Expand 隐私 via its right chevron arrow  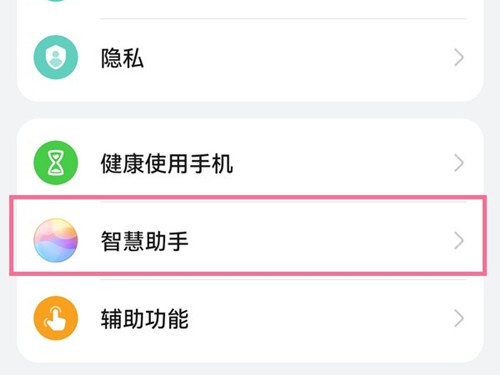pyautogui.click(x=459, y=58)
